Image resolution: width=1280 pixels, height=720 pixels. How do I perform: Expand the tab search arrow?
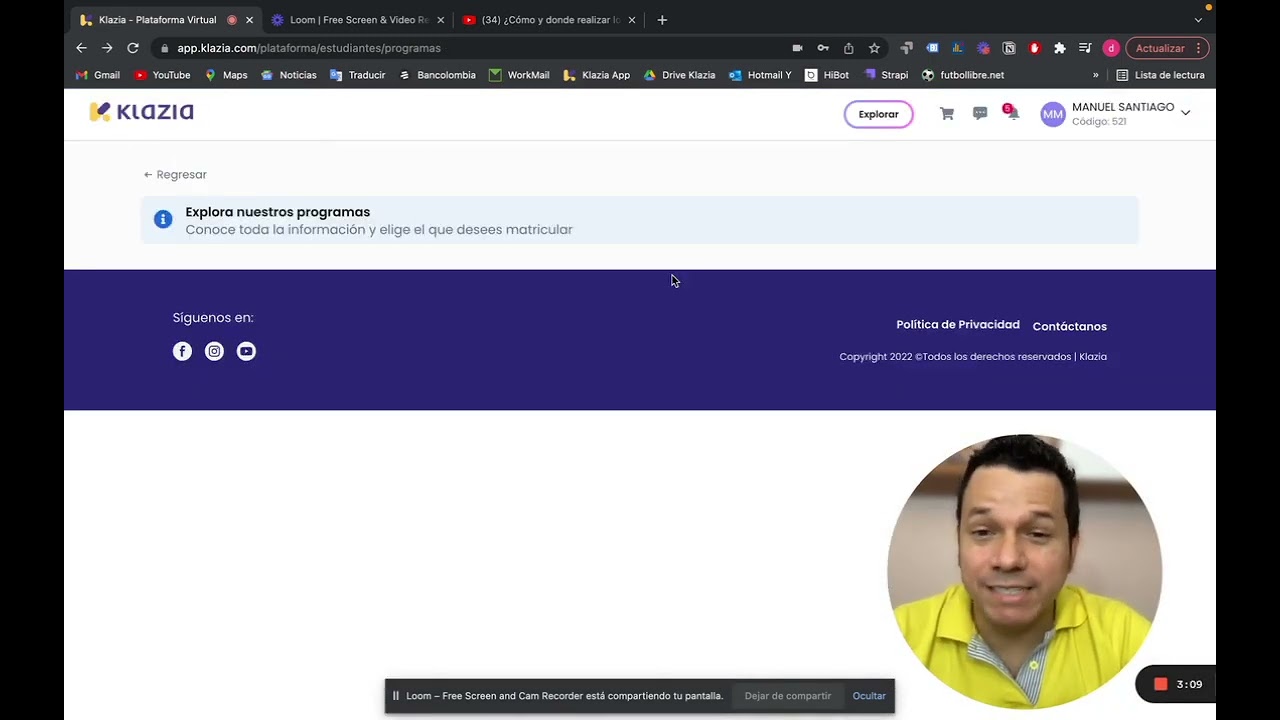(1198, 20)
